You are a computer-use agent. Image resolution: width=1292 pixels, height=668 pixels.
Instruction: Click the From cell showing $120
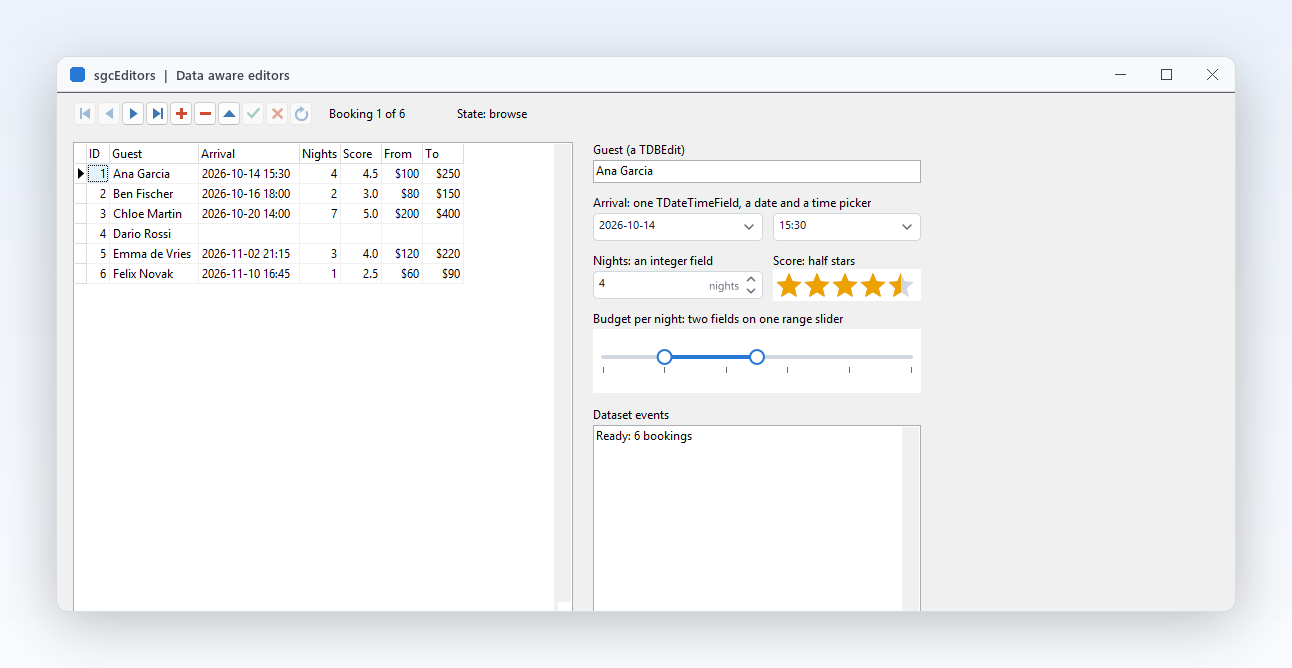[402, 254]
